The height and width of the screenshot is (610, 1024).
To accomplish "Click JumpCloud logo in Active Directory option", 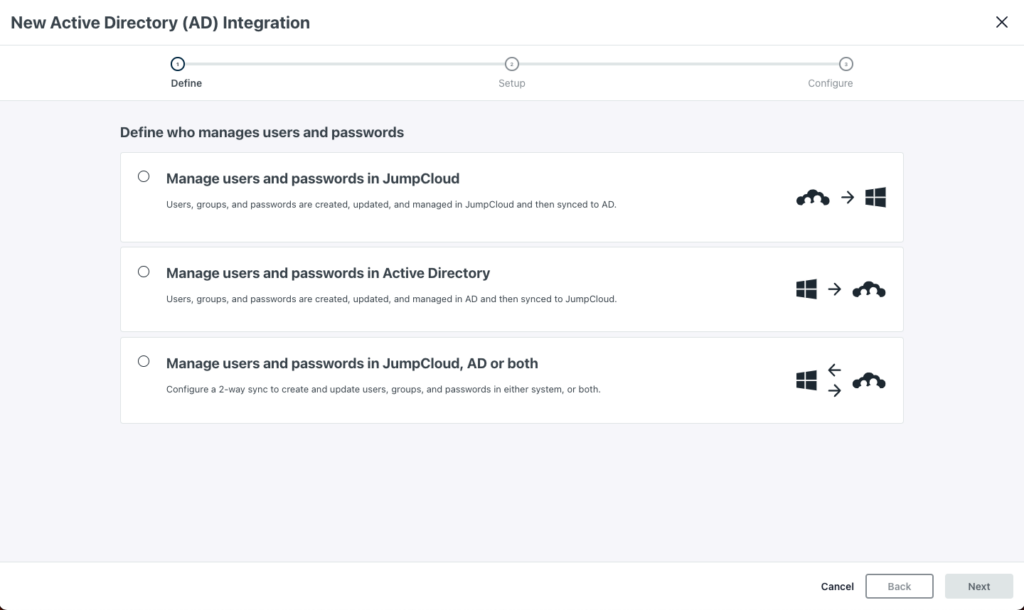I will (x=869, y=290).
